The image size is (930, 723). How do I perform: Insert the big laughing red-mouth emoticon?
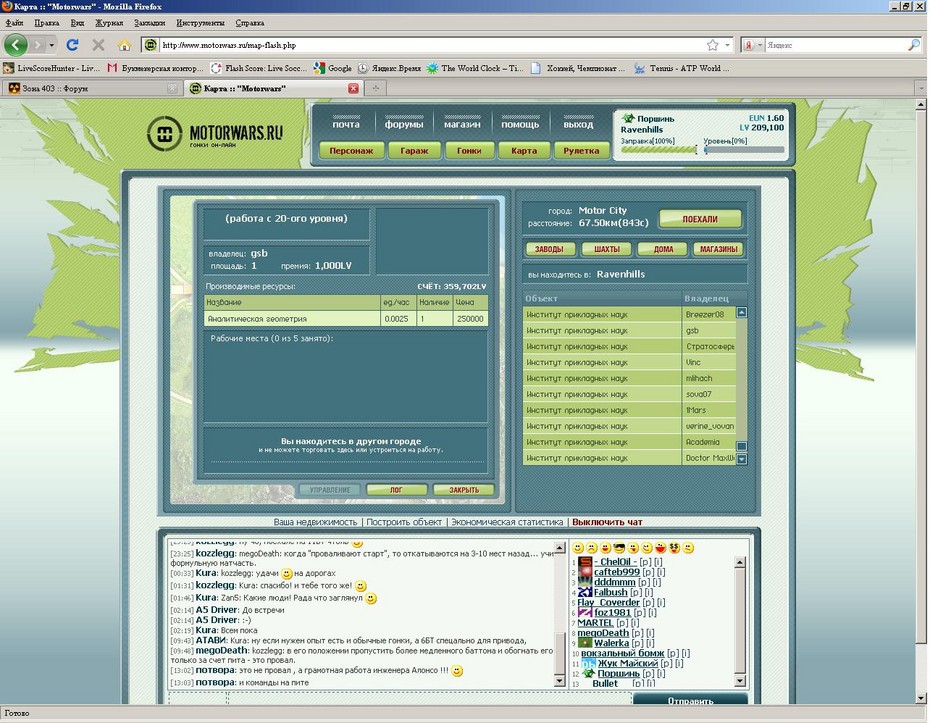coord(660,547)
